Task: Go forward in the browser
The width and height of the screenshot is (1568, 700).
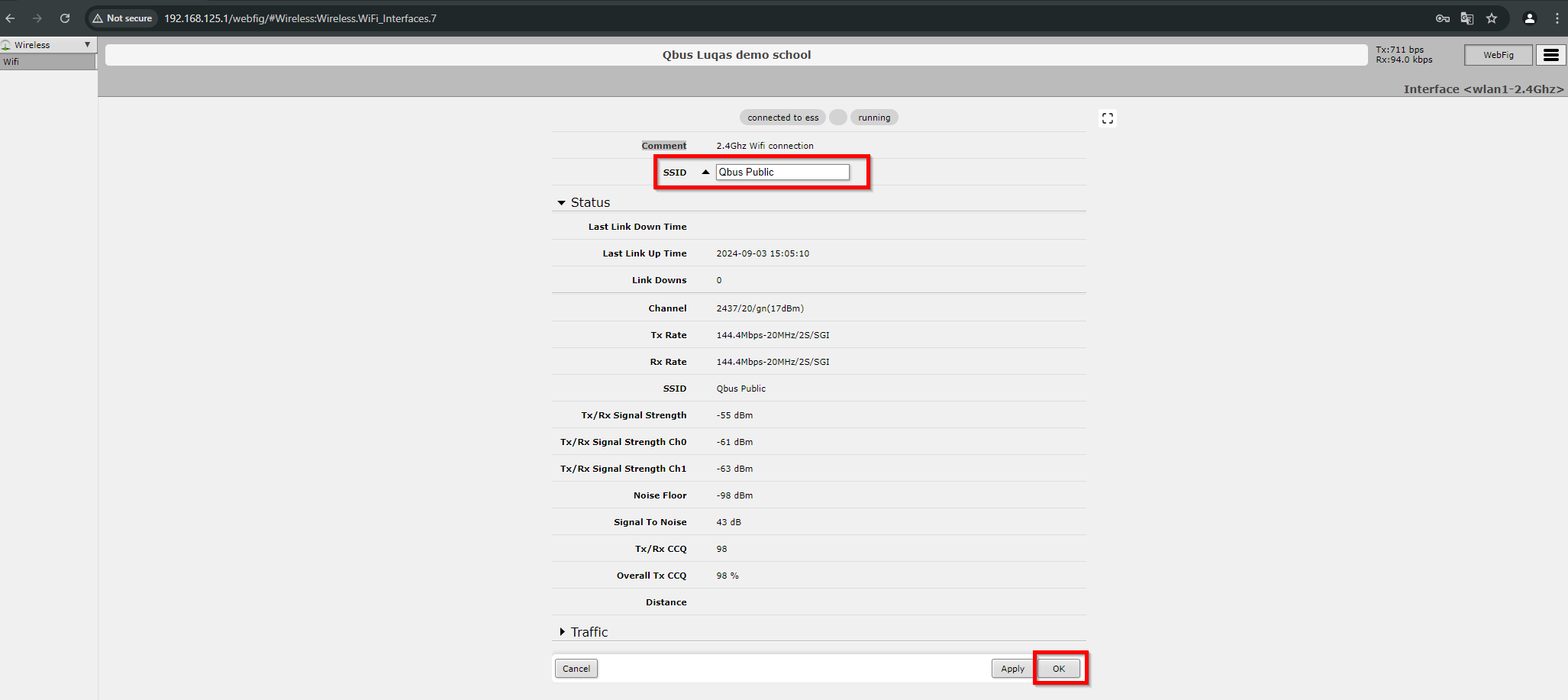Action: pyautogui.click(x=37, y=18)
